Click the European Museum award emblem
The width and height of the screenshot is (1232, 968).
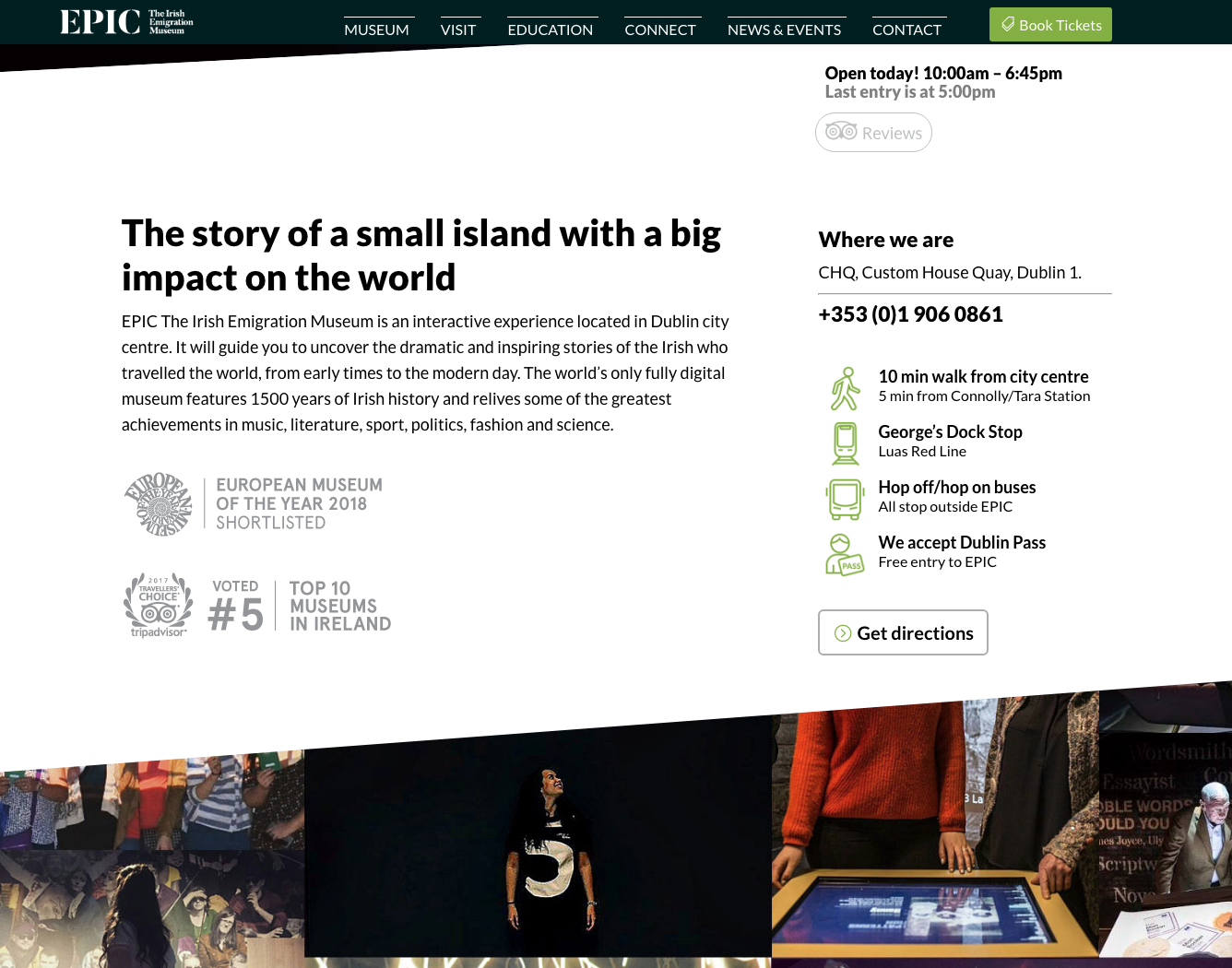click(161, 503)
